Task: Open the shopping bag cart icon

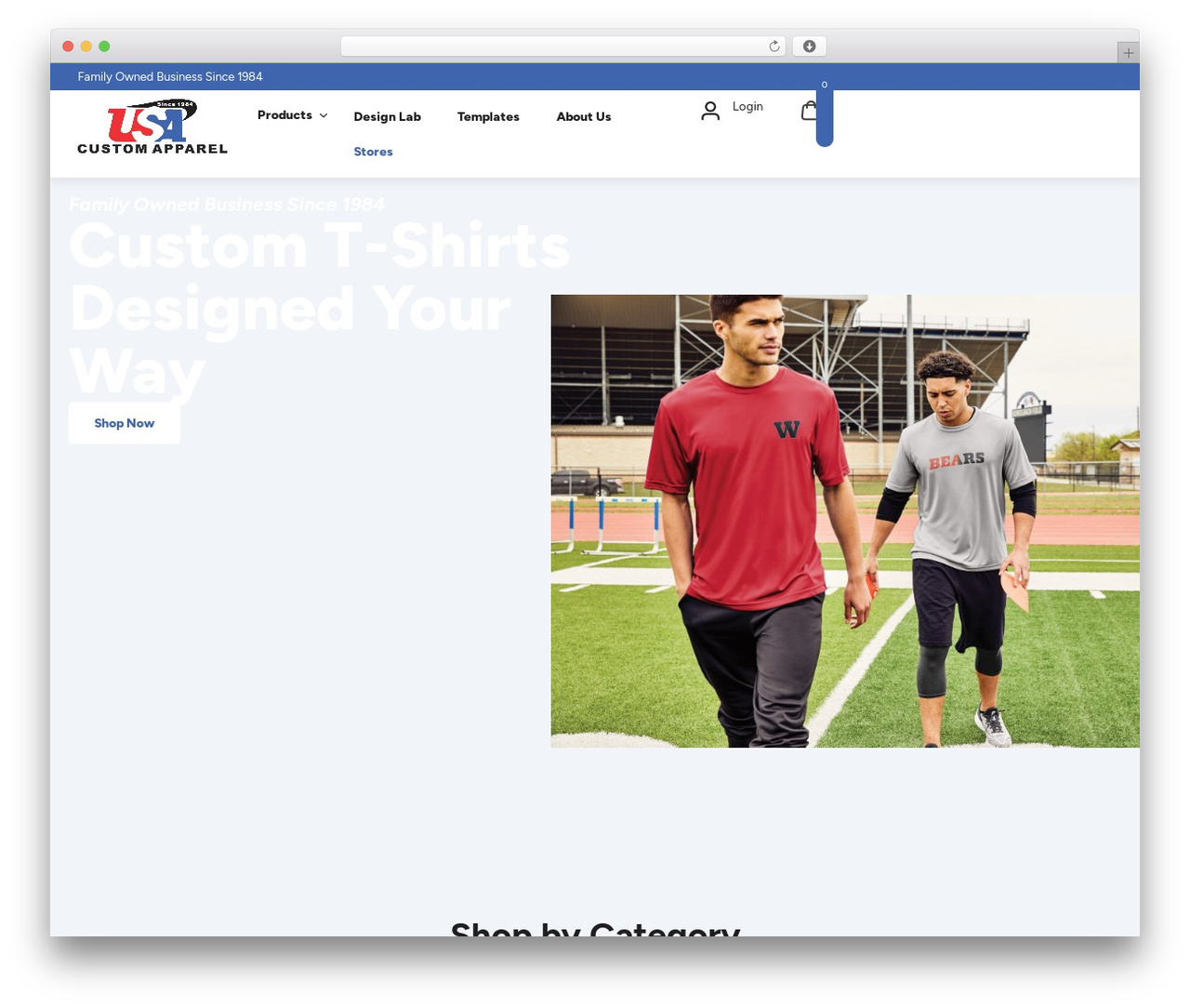Action: pyautogui.click(x=809, y=111)
